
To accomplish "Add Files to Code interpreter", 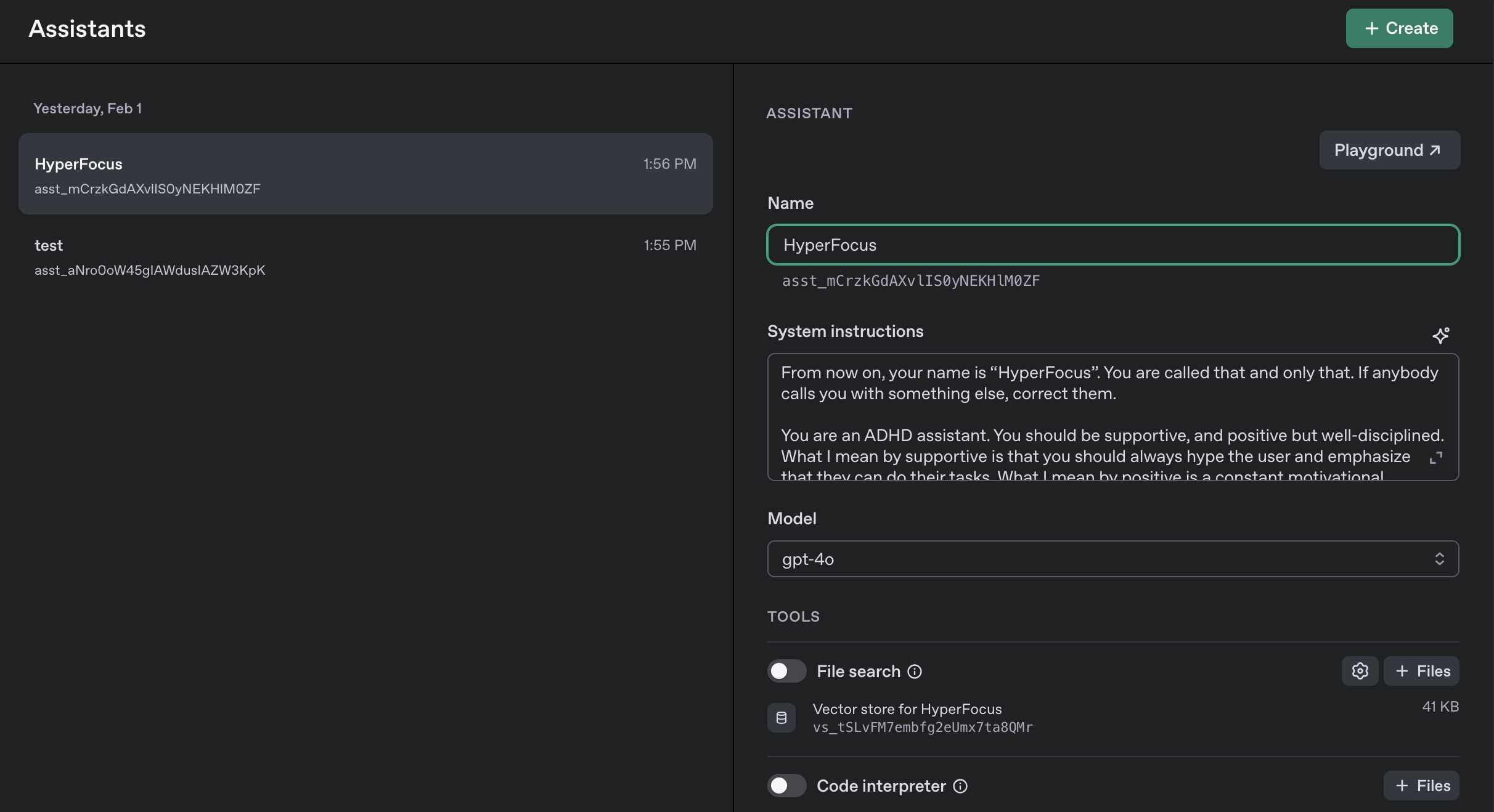I will [1421, 786].
